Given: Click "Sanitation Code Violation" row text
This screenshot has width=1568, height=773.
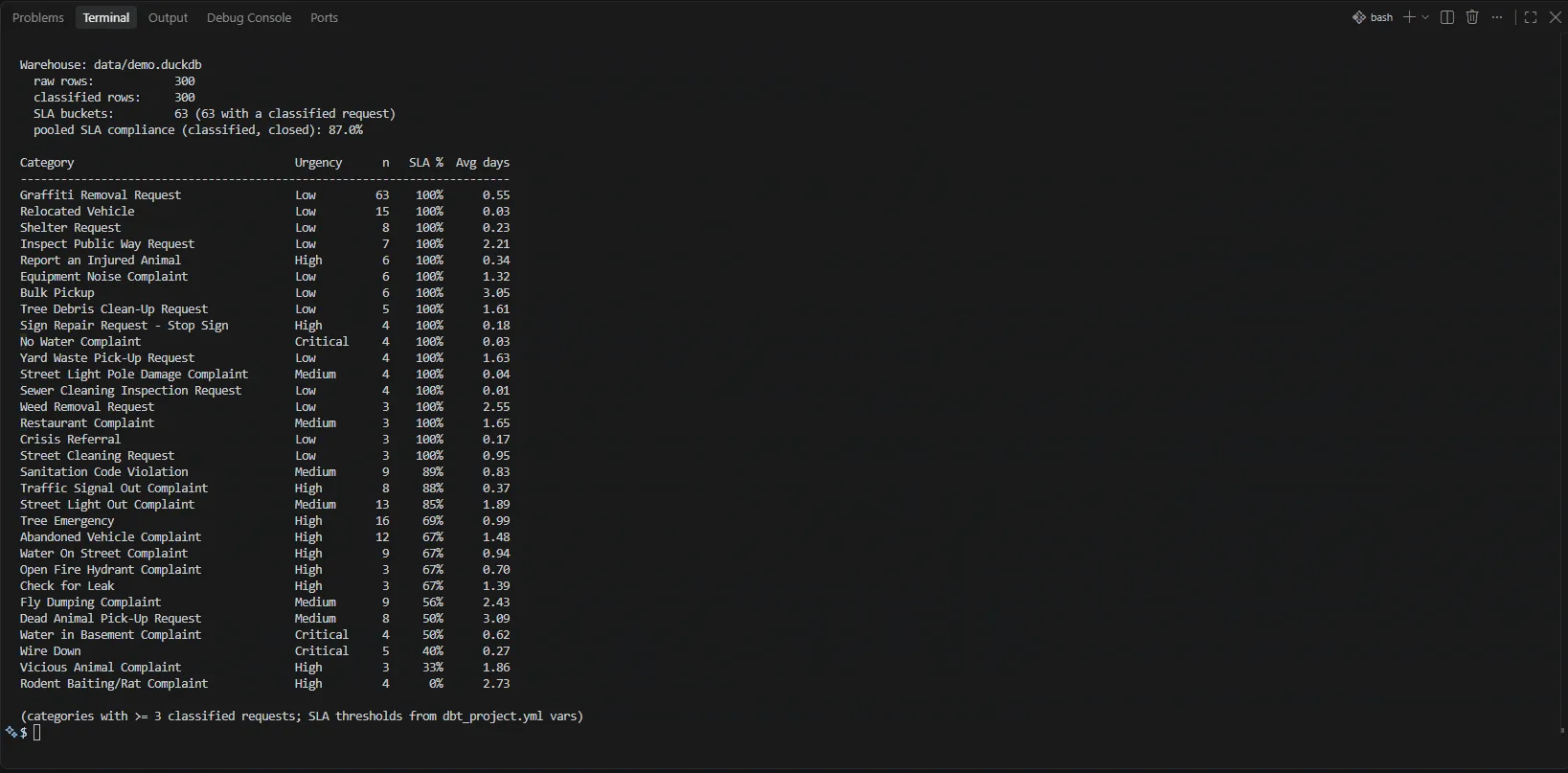Looking at the screenshot, I should 104,472.
